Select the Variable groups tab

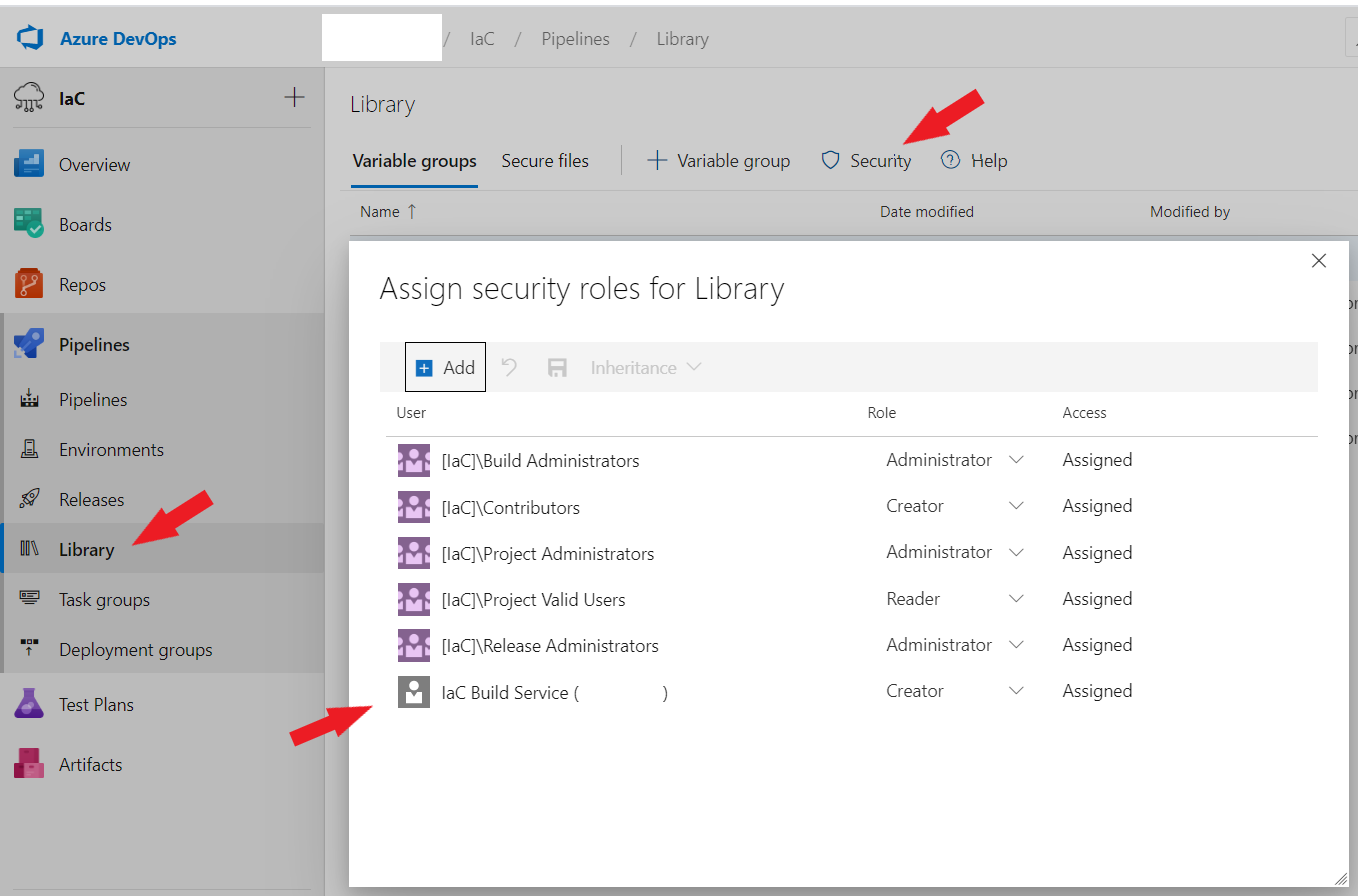[x=414, y=161]
